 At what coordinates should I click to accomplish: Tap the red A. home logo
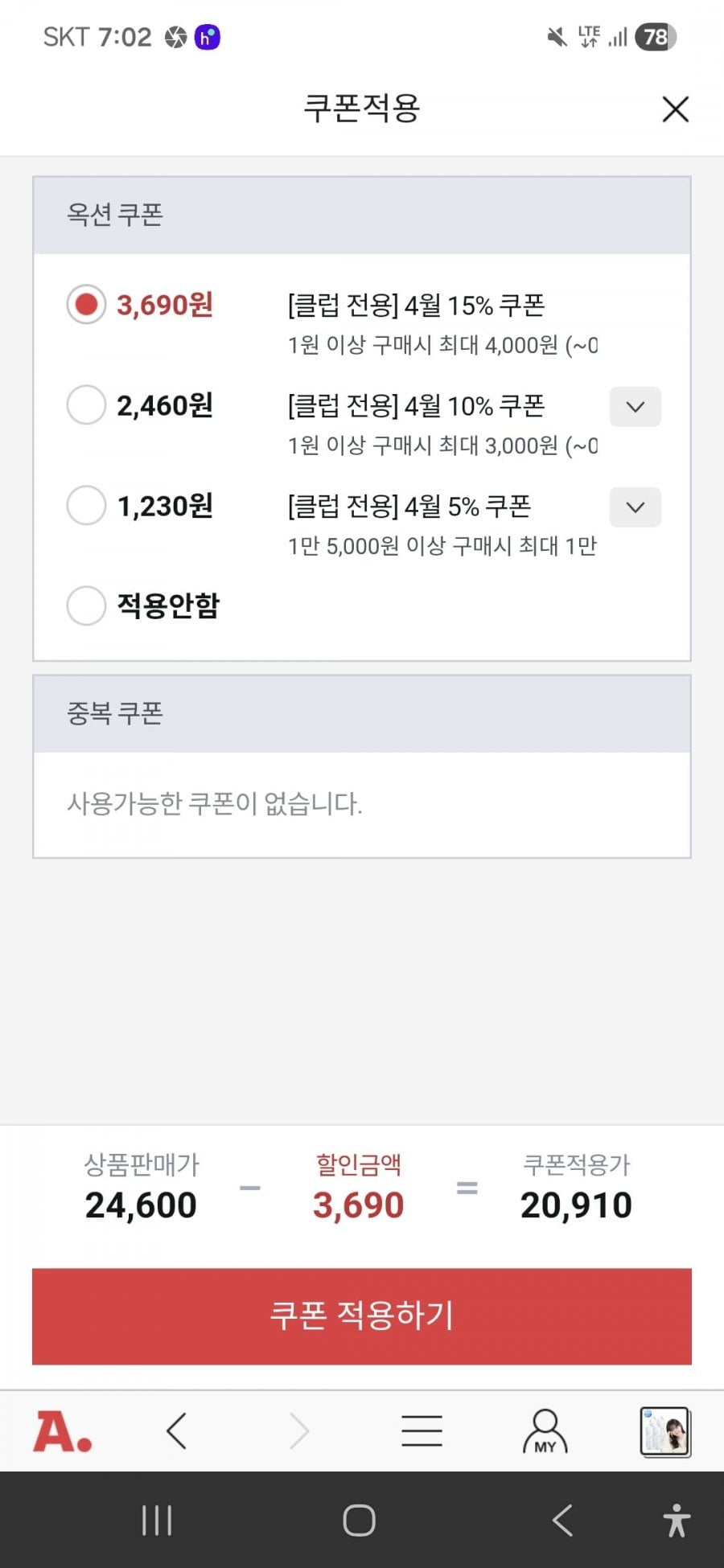63,1432
